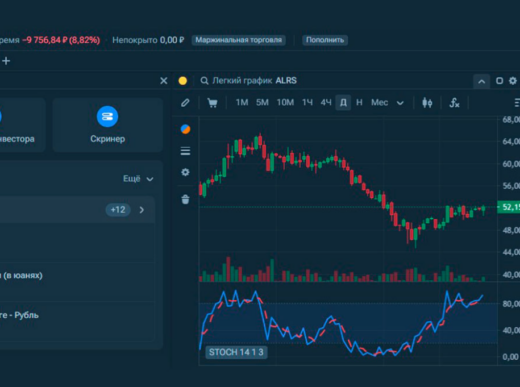Screen dimensions: 520x387
Task: Open drawing settings gear in chart sidebar
Action: pyautogui.click(x=185, y=172)
